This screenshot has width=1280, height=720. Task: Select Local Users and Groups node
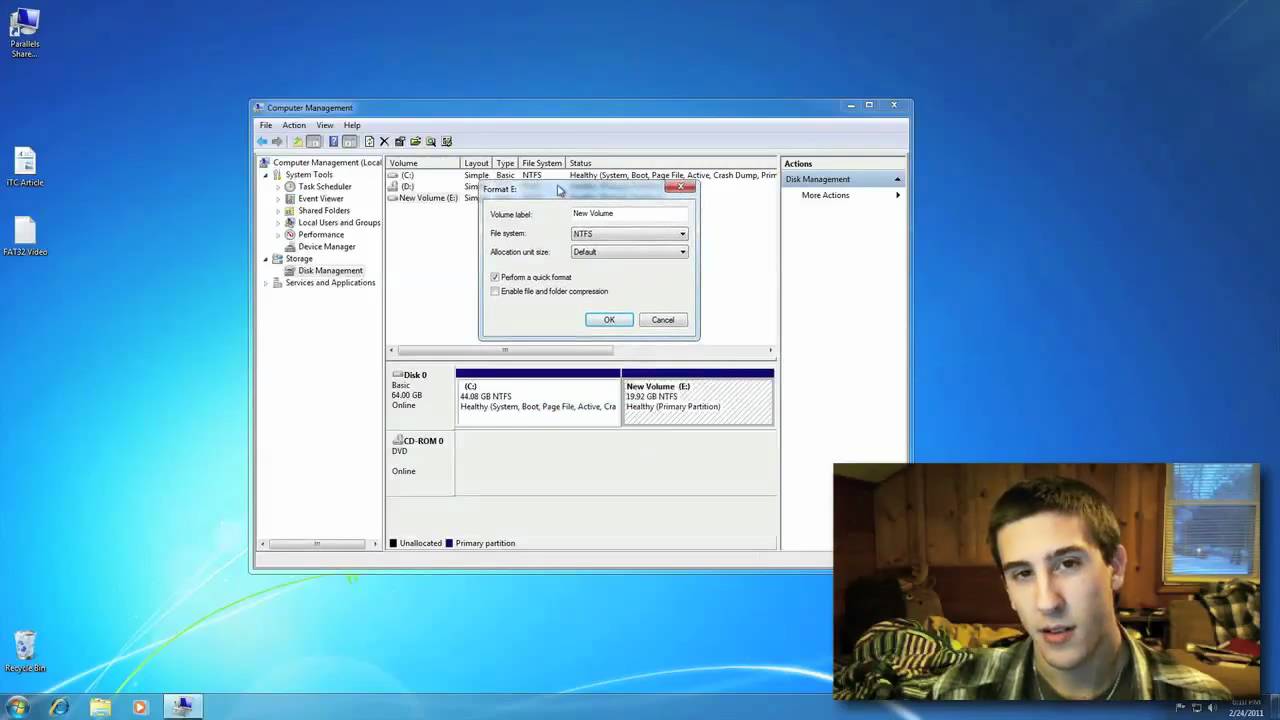339,223
